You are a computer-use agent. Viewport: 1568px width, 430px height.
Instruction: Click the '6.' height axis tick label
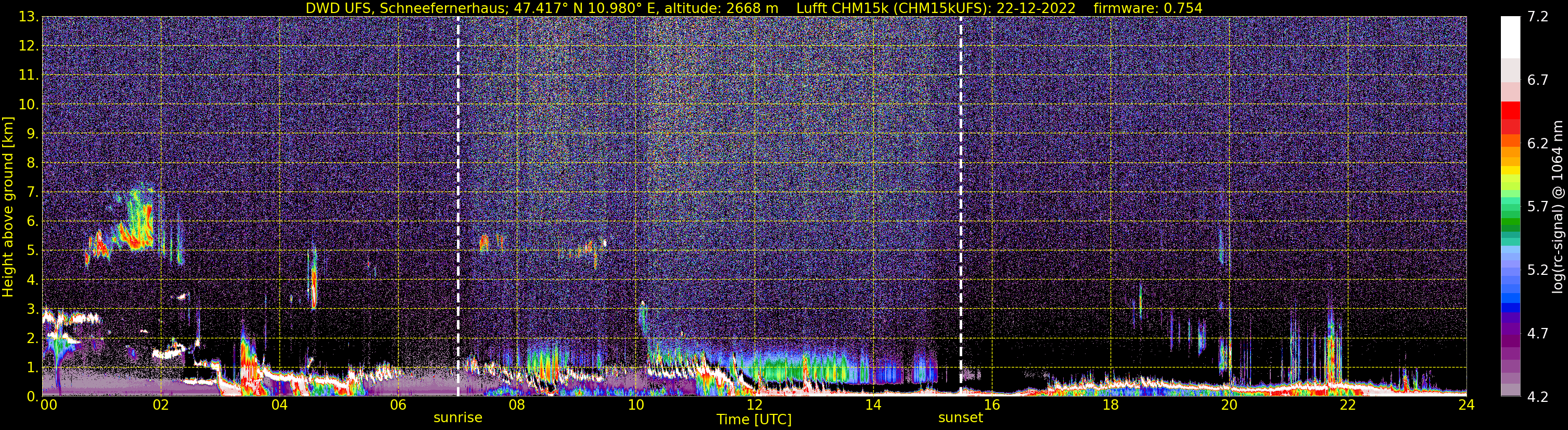[x=32, y=222]
